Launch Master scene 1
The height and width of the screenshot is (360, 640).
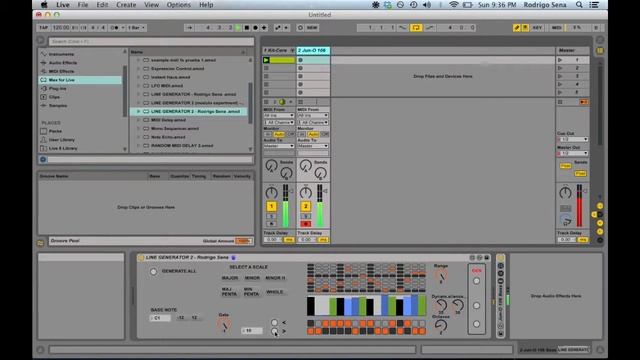point(560,60)
